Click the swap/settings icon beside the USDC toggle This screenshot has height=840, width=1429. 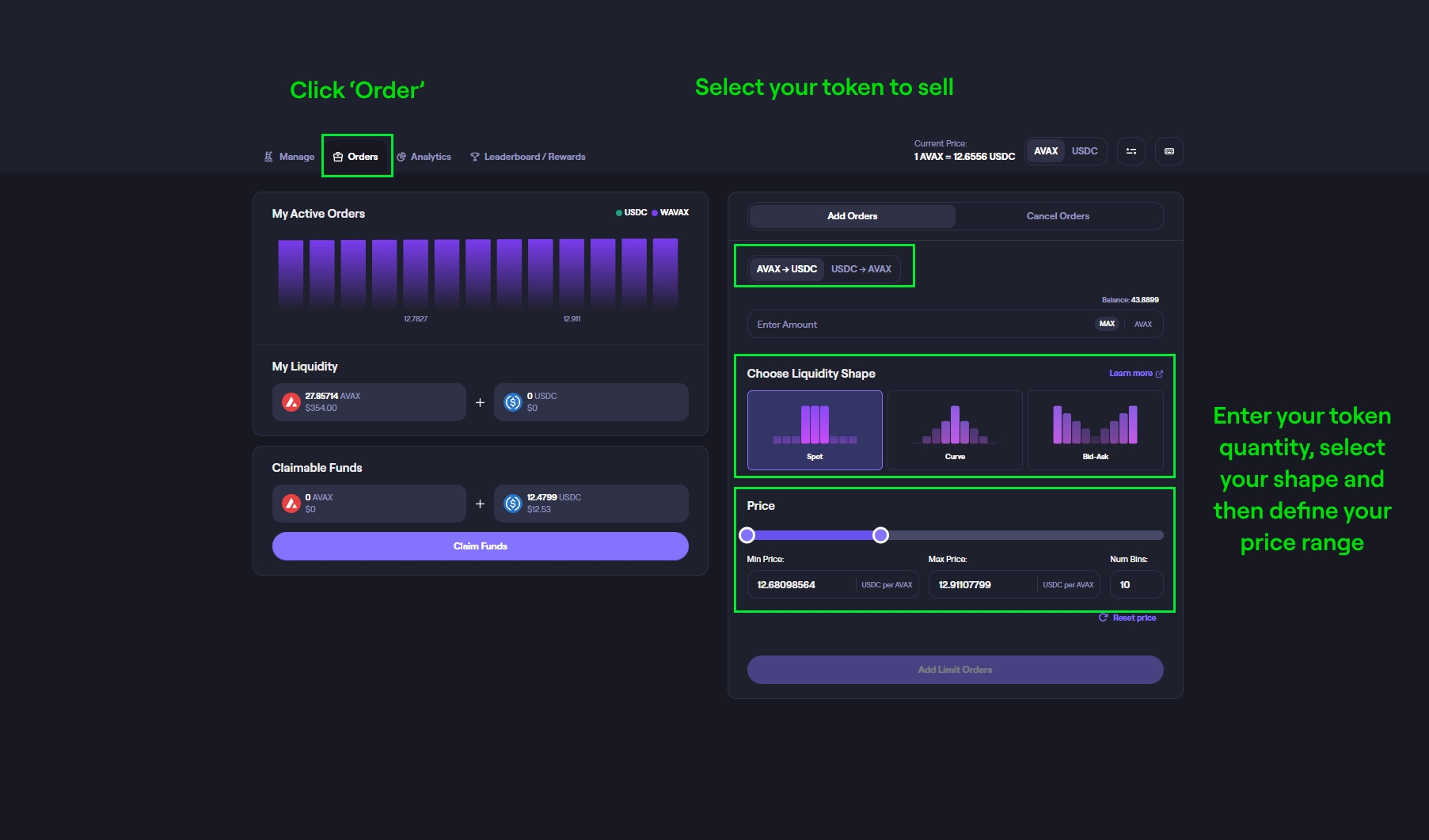point(1131,151)
